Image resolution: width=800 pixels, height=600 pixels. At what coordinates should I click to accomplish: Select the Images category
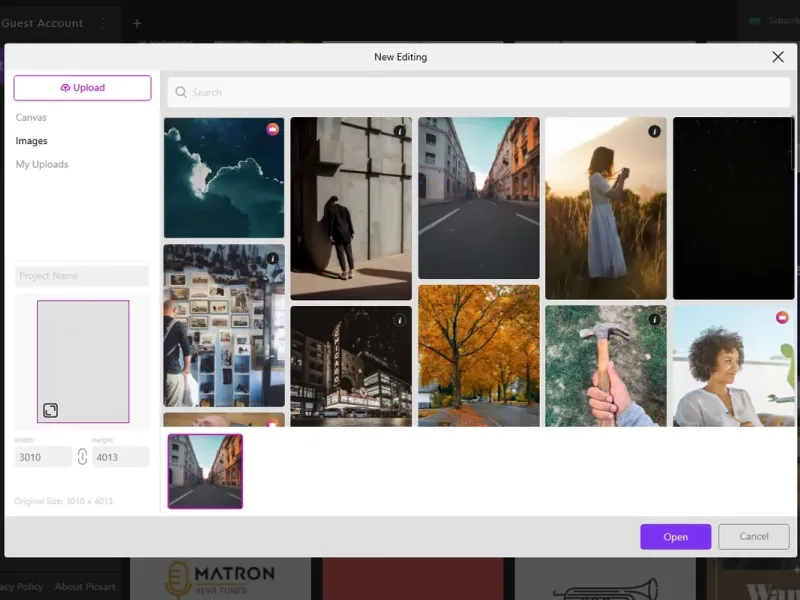pos(32,141)
